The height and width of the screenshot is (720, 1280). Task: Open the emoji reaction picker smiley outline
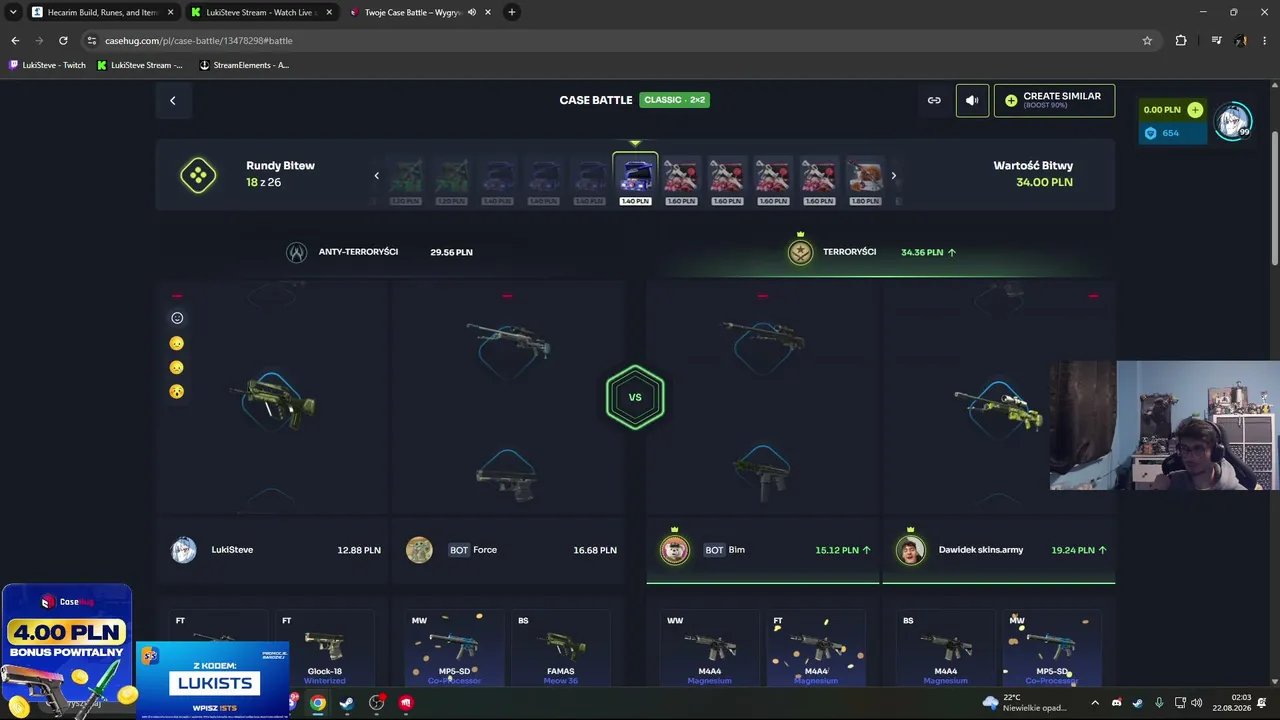pyautogui.click(x=177, y=318)
